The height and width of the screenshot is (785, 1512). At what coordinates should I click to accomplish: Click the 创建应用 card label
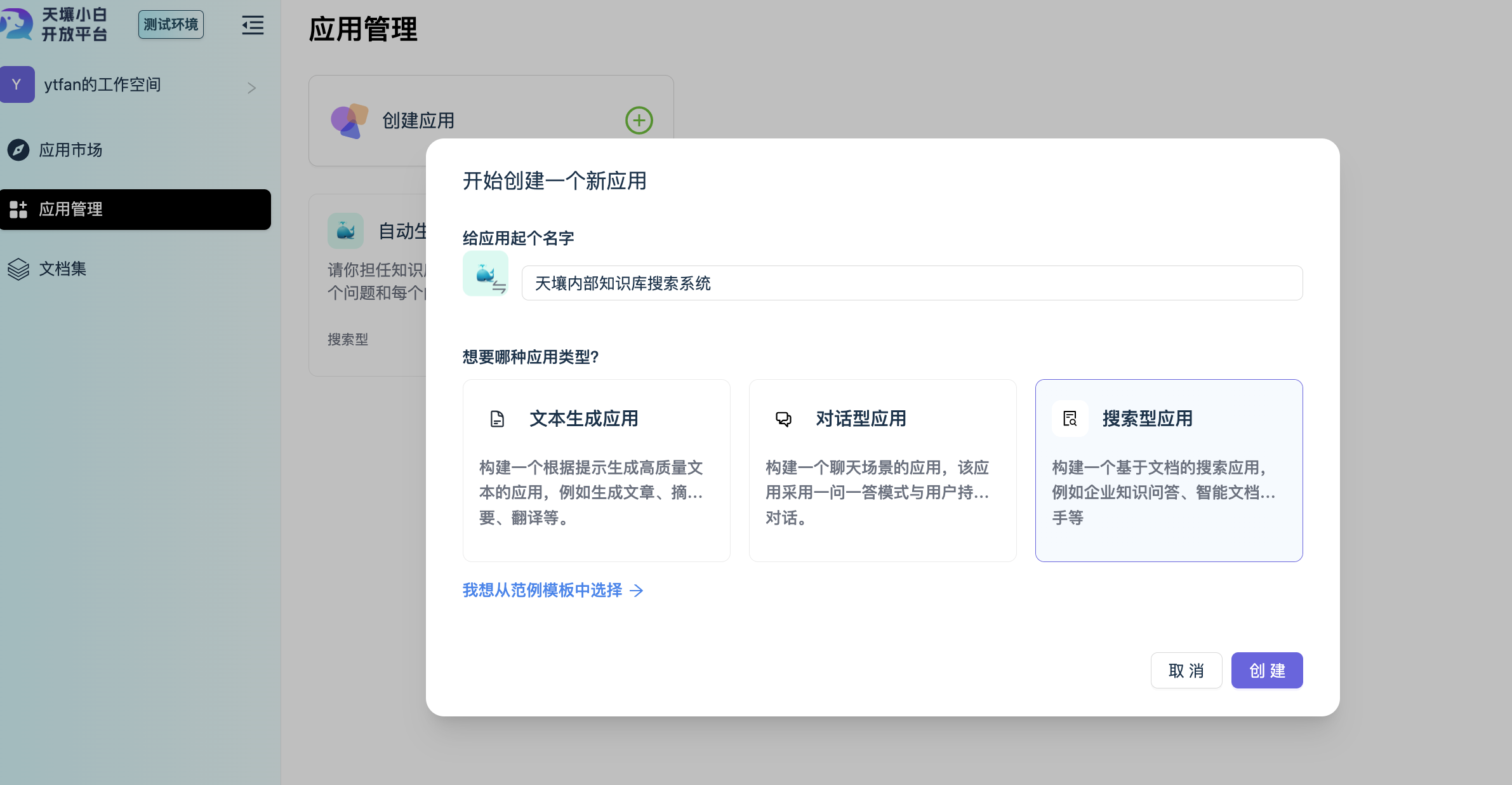click(418, 121)
